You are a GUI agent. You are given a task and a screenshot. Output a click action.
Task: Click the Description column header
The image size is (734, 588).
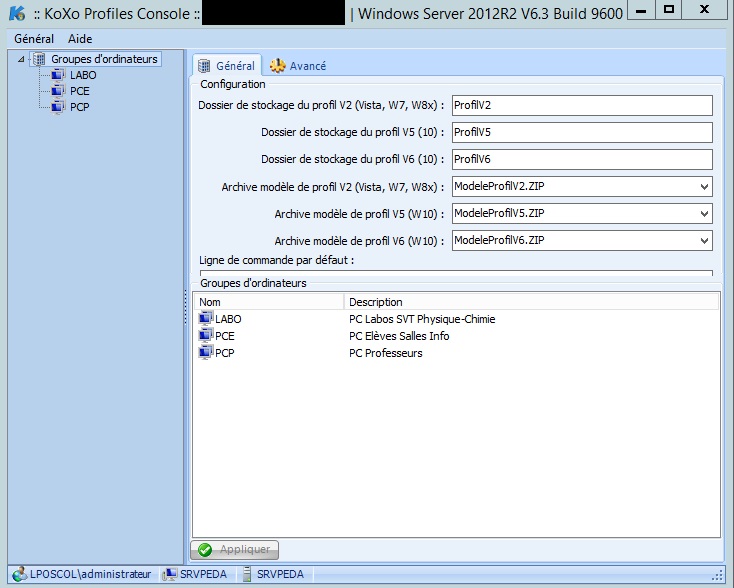531,302
